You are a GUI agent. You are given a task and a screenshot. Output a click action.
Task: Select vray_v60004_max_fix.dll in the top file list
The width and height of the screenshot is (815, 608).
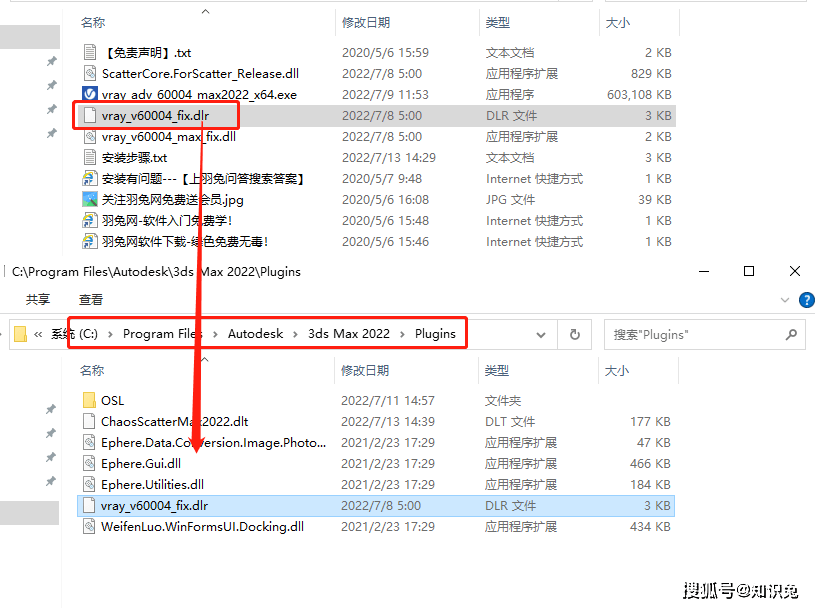point(168,137)
